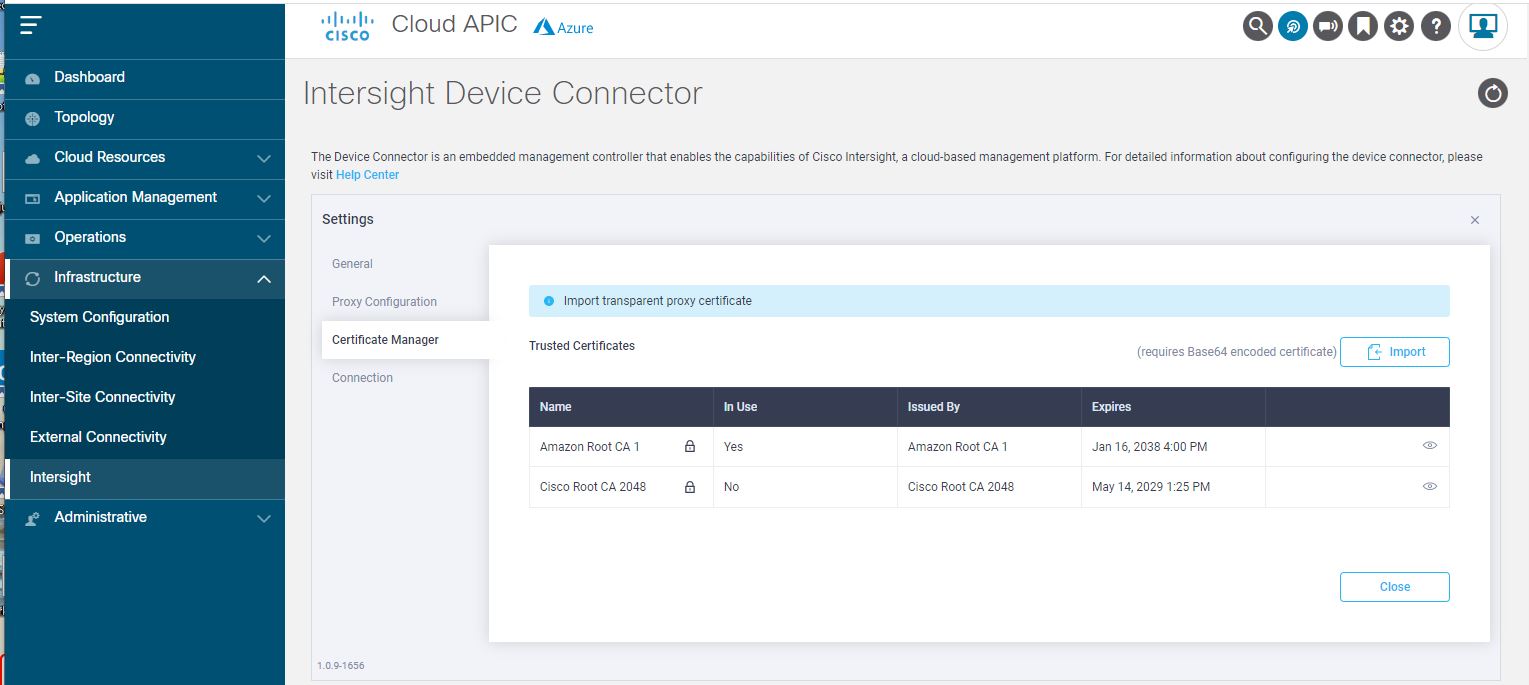Click the Topology globe icon
Viewport: 1529px width, 685px height.
coord(33,118)
